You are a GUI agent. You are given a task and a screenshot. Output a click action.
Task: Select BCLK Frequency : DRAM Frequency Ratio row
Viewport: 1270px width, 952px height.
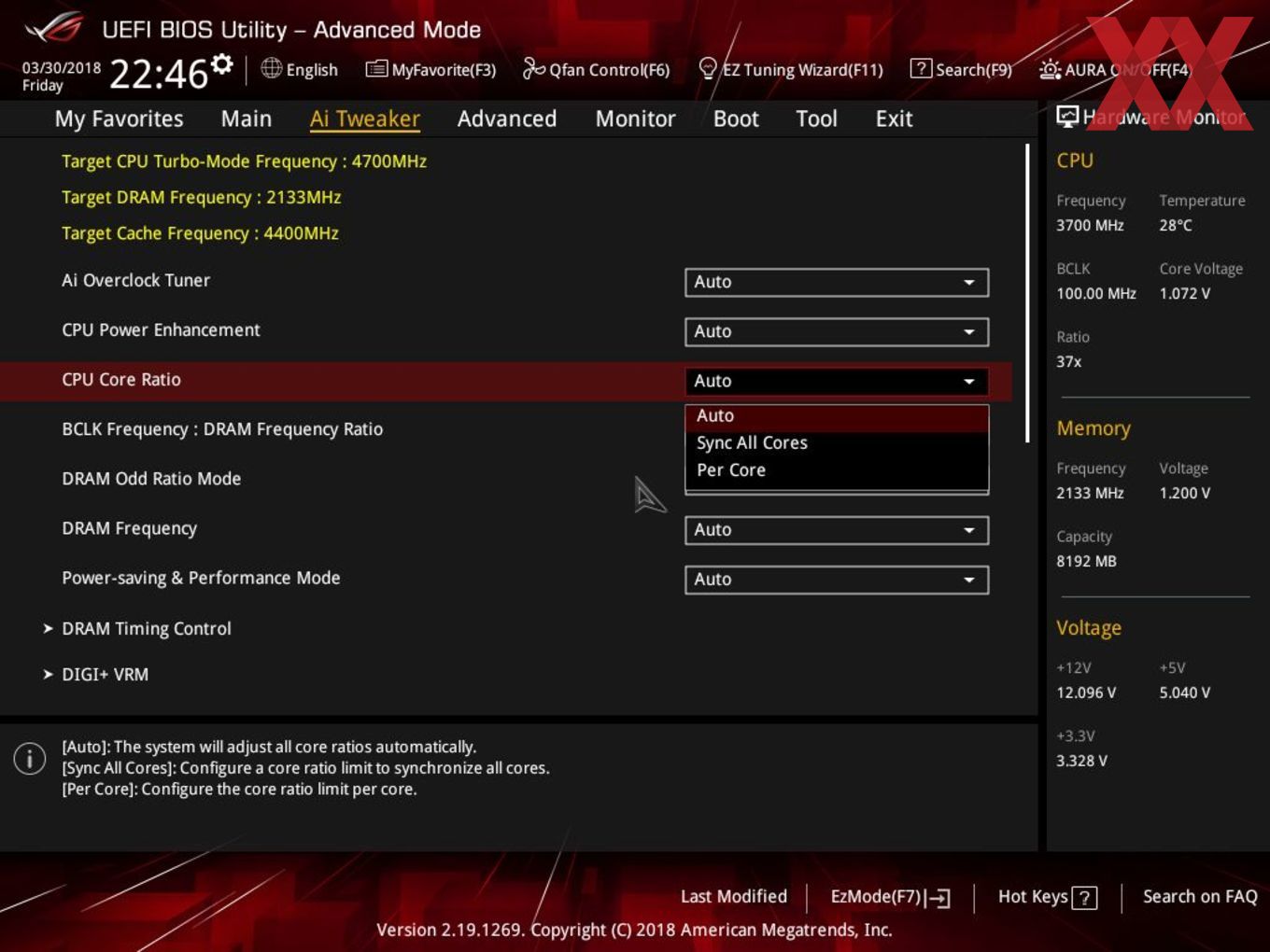[x=222, y=429]
